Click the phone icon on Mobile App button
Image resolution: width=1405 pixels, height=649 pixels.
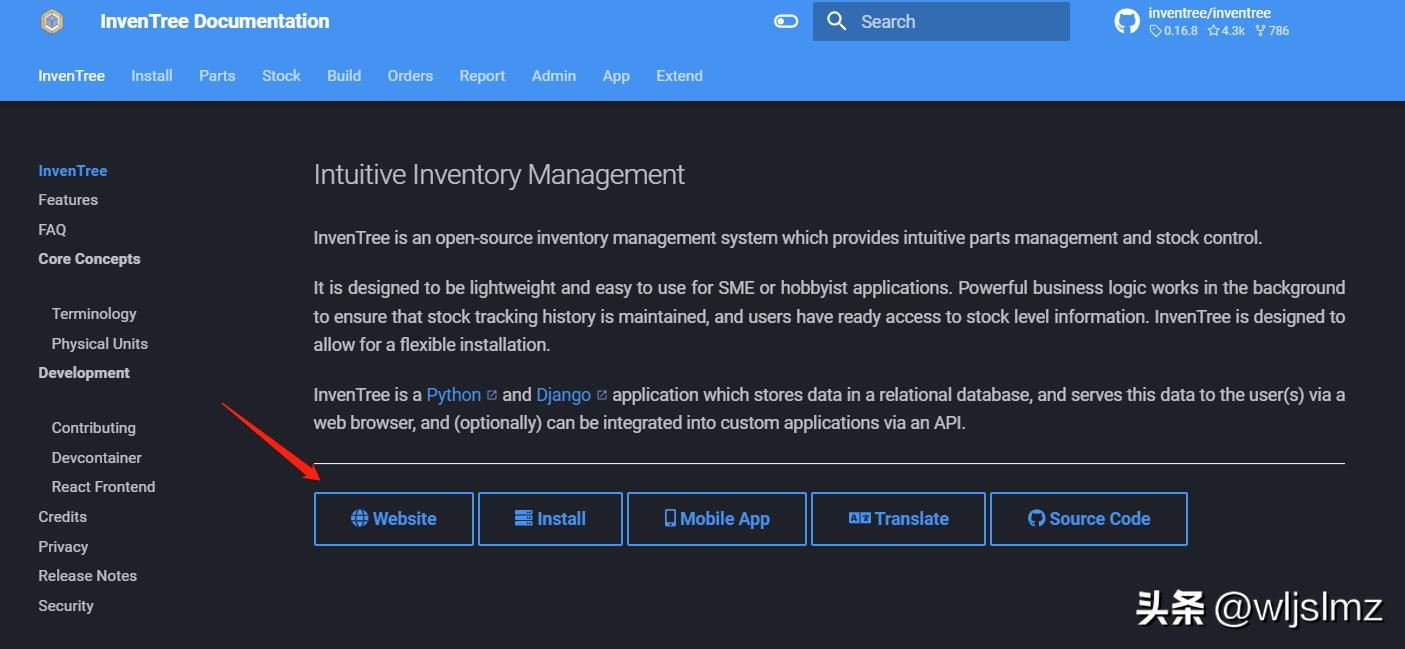pos(670,519)
